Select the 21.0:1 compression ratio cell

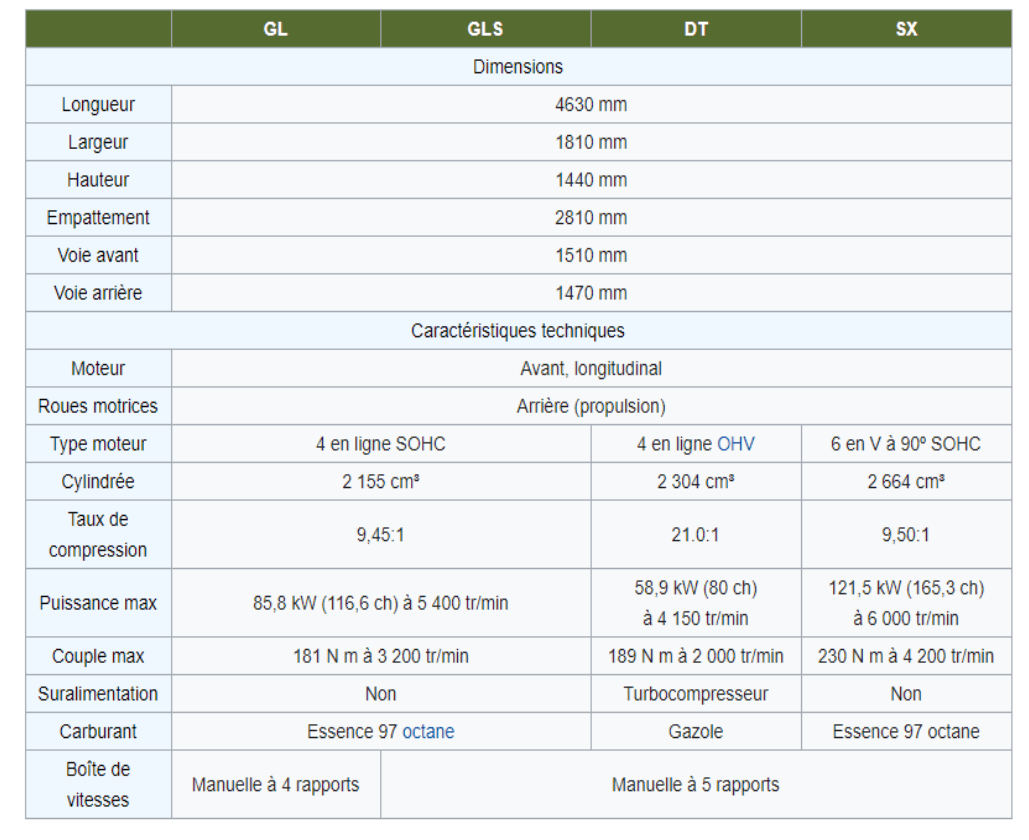[696, 535]
